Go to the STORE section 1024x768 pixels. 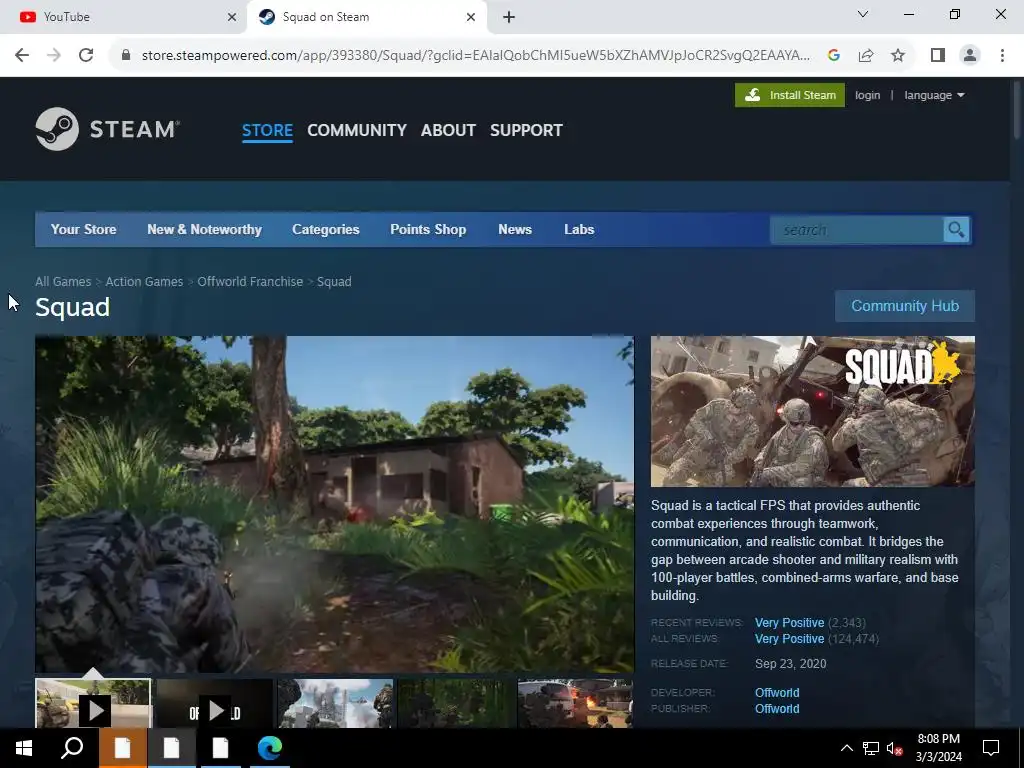pos(267,130)
